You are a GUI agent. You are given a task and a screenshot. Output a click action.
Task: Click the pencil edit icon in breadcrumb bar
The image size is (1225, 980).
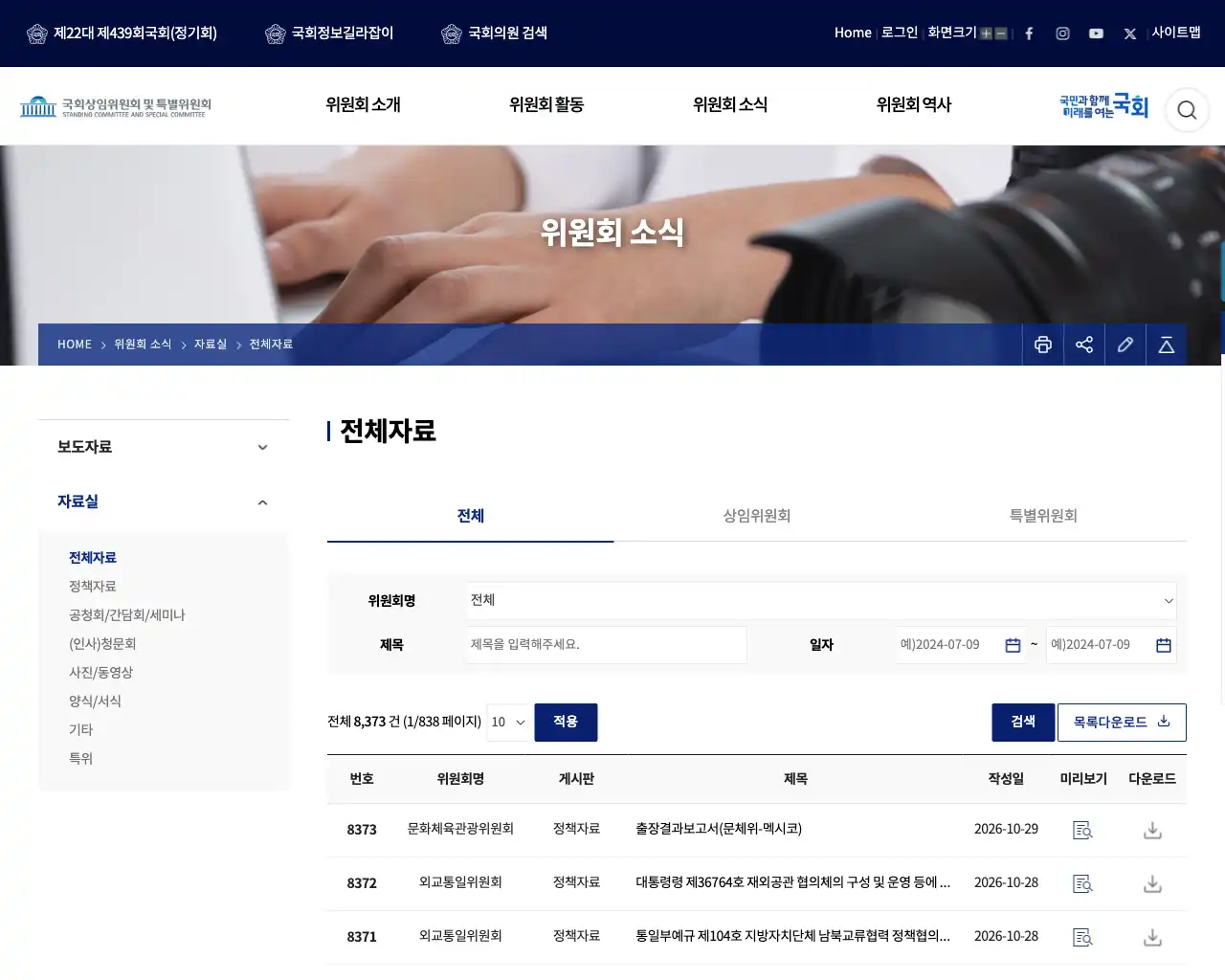[x=1125, y=345]
